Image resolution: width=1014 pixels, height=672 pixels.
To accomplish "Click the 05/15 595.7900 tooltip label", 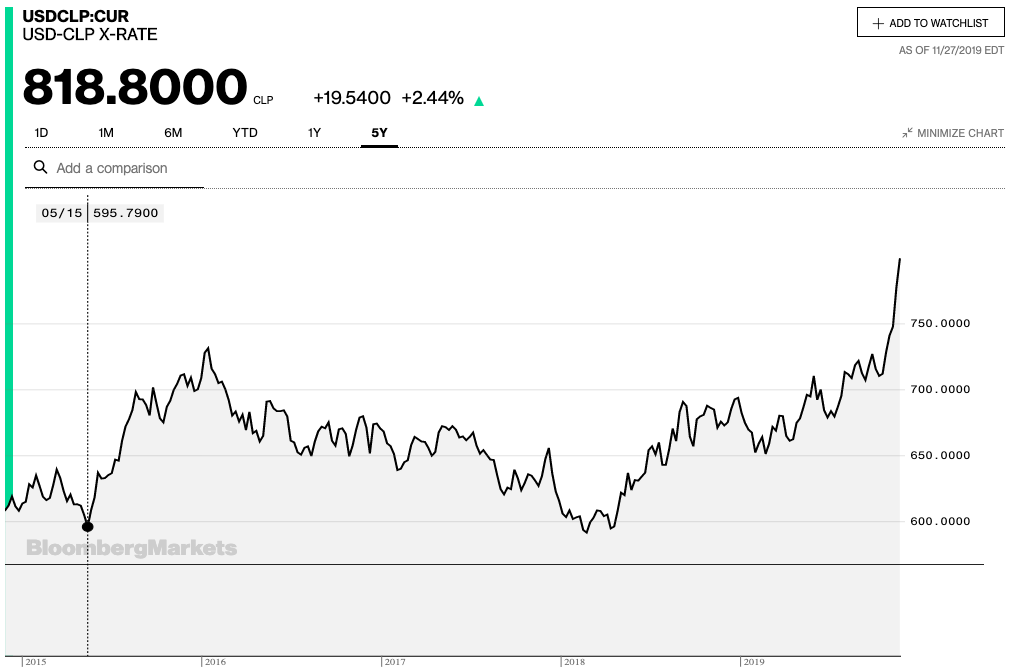I will 100,213.
